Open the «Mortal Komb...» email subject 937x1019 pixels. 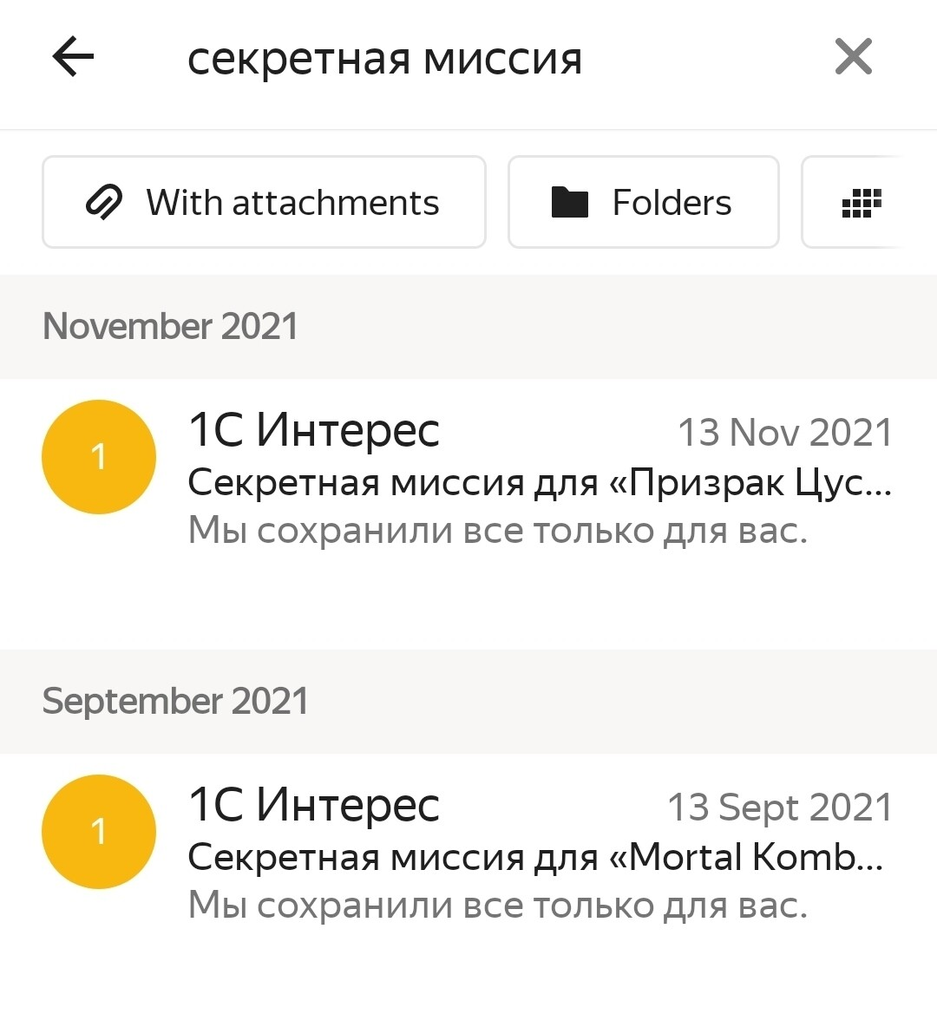[536, 858]
